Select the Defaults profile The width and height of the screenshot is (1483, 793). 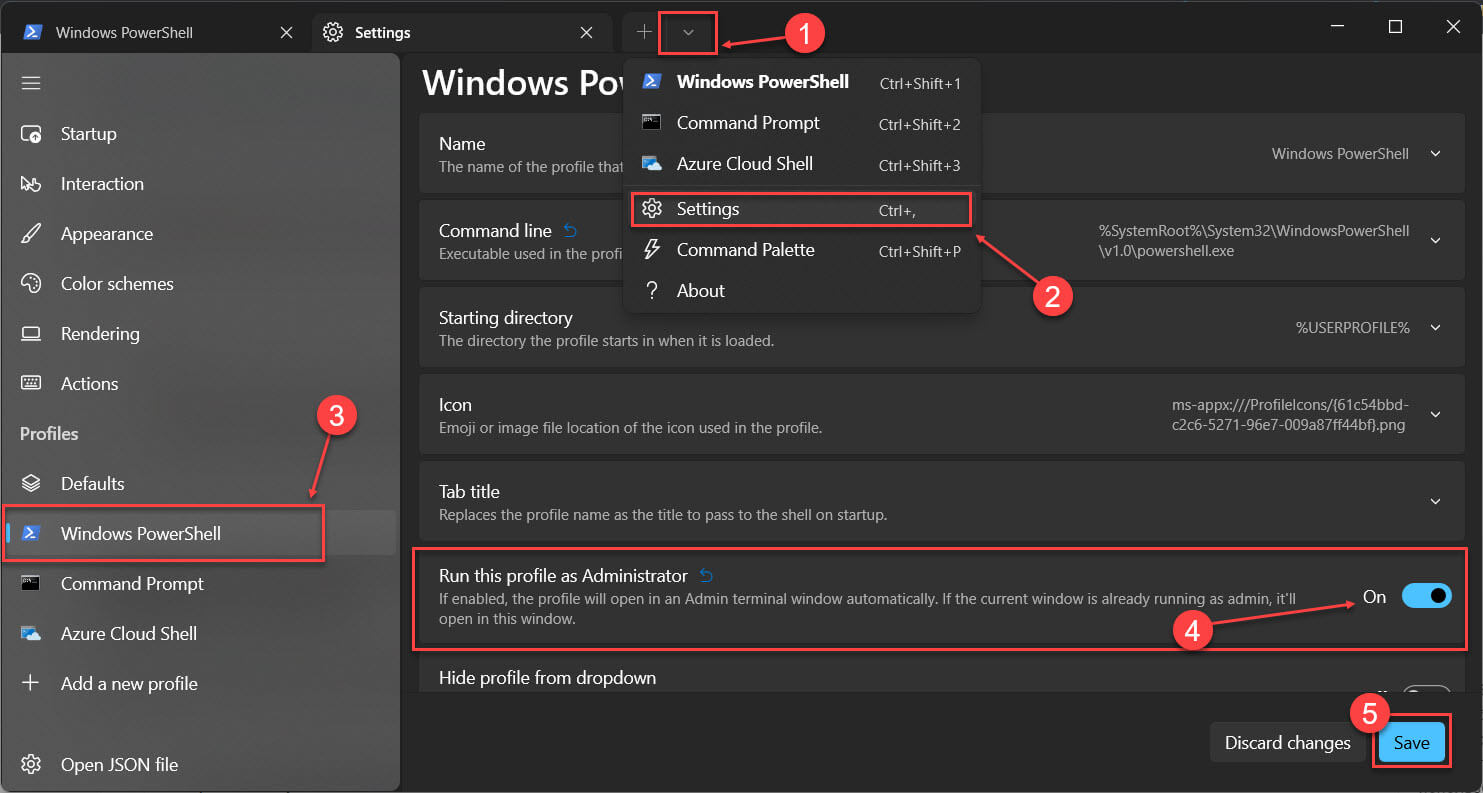[200, 484]
